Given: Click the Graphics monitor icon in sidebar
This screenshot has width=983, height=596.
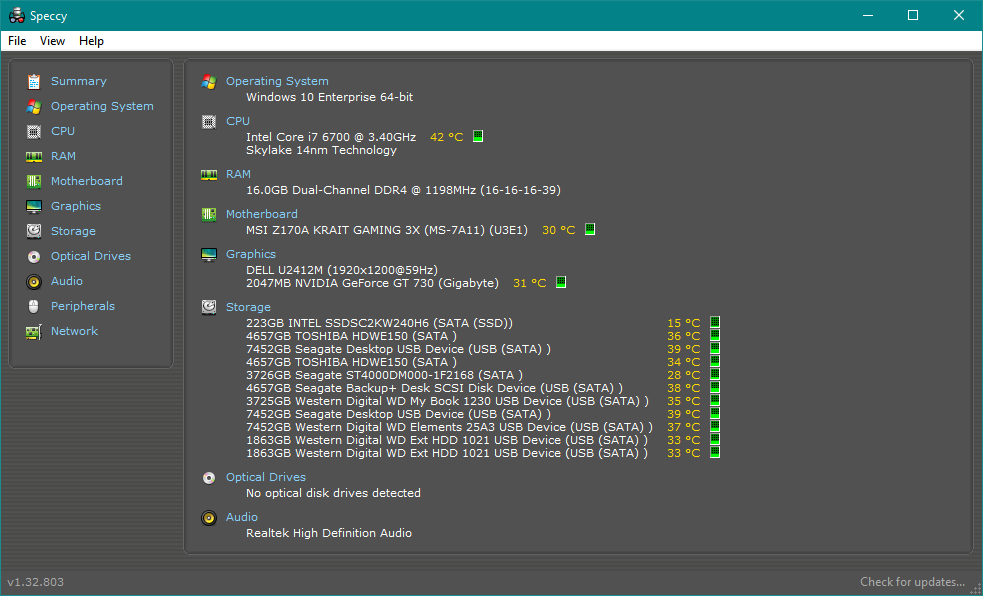Looking at the screenshot, I should (x=34, y=206).
